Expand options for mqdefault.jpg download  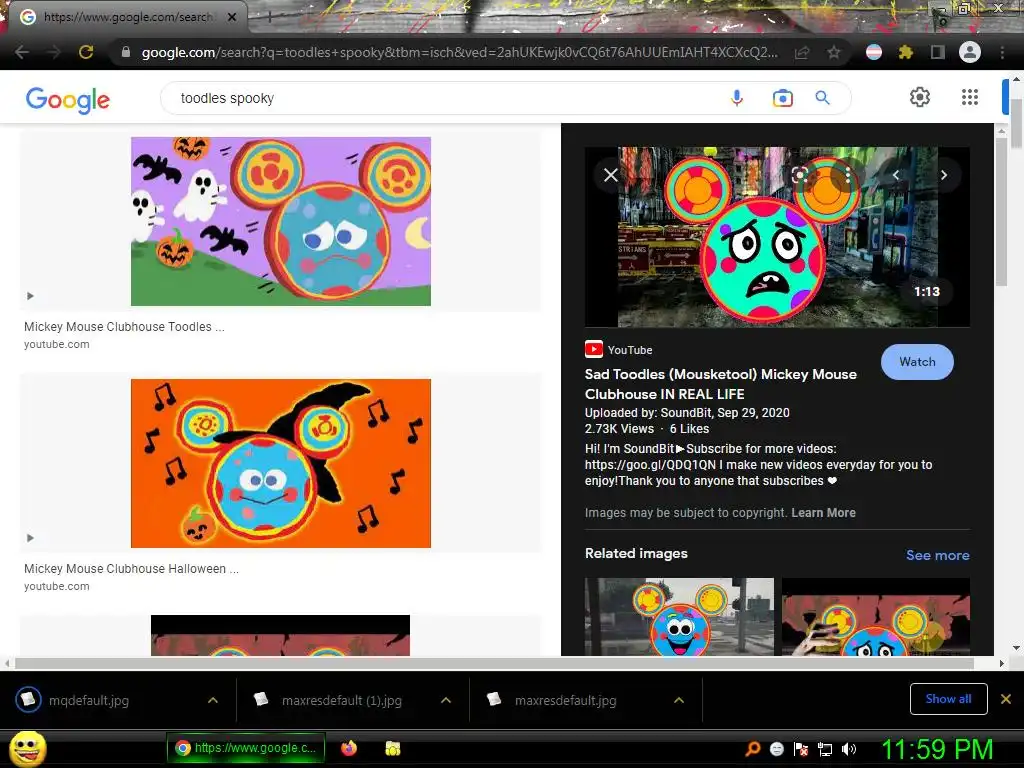[213, 700]
